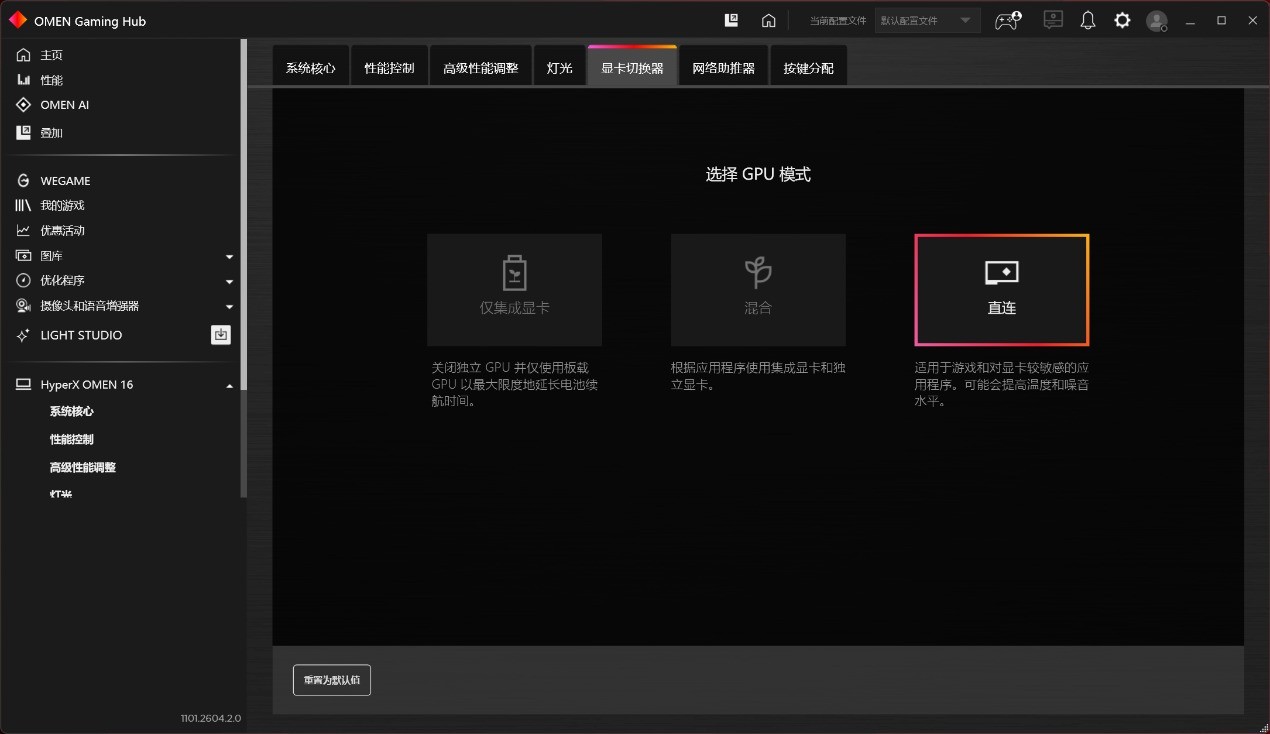Screen dimensions: 1270x734
Task: Switch to the 系统核心 tab
Action: pos(311,67)
